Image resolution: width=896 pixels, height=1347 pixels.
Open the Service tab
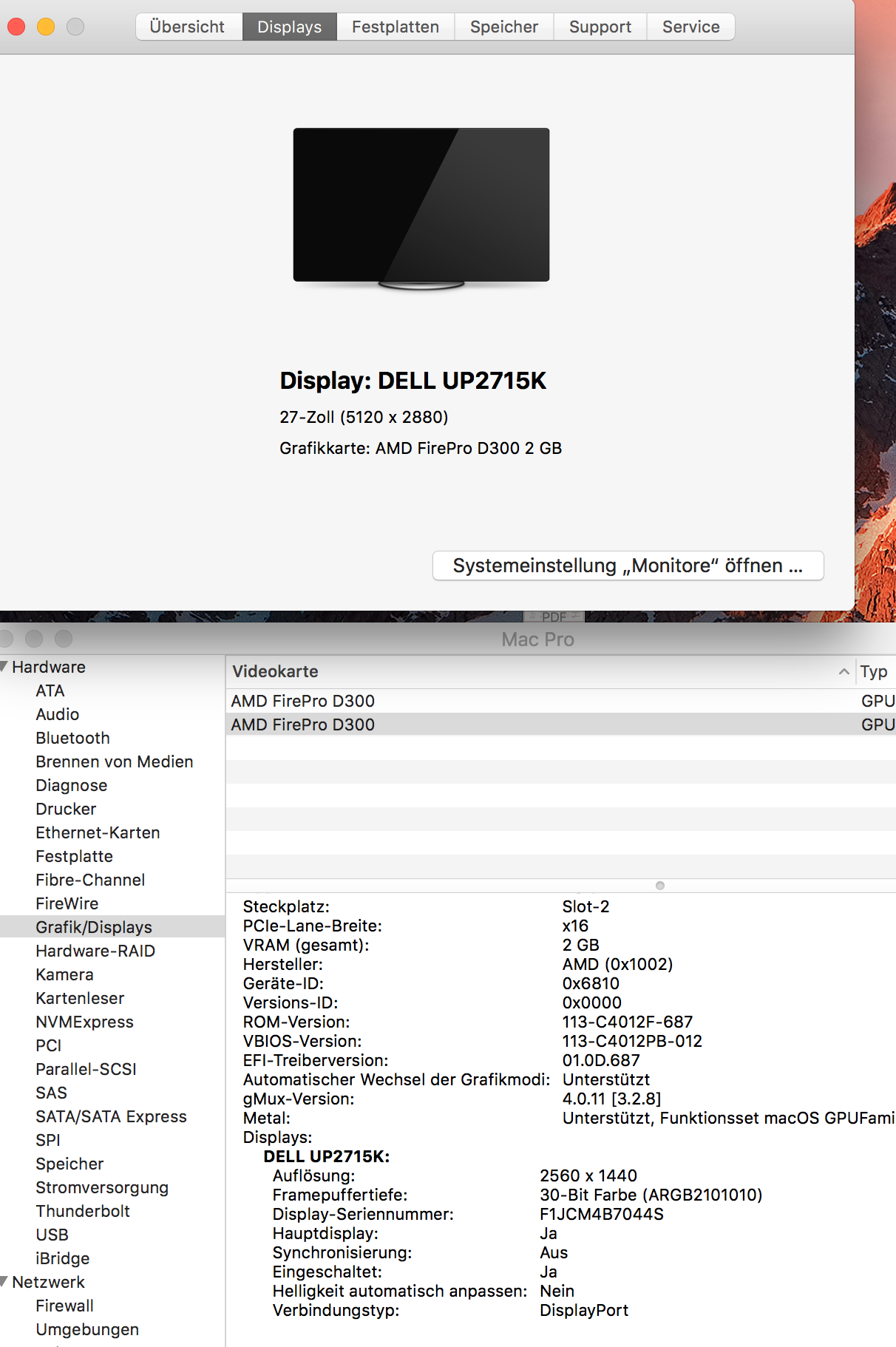(x=691, y=27)
